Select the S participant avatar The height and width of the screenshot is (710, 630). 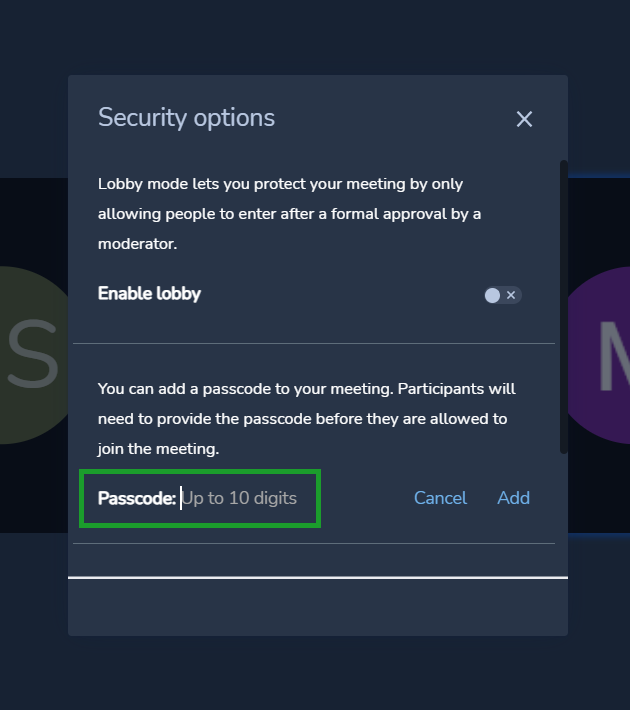point(32,355)
